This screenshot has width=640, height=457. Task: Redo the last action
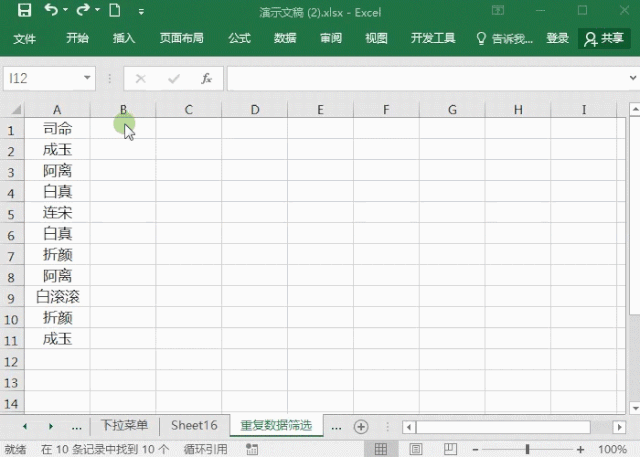pyautogui.click(x=83, y=9)
